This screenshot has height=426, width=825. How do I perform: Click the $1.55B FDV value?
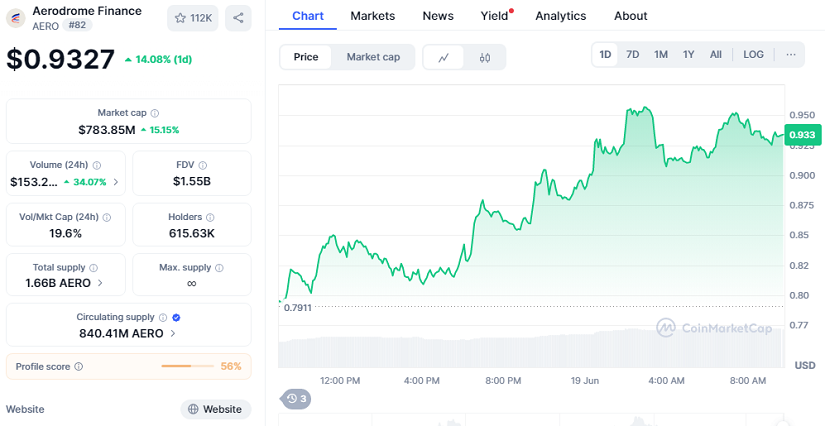pyautogui.click(x=192, y=181)
